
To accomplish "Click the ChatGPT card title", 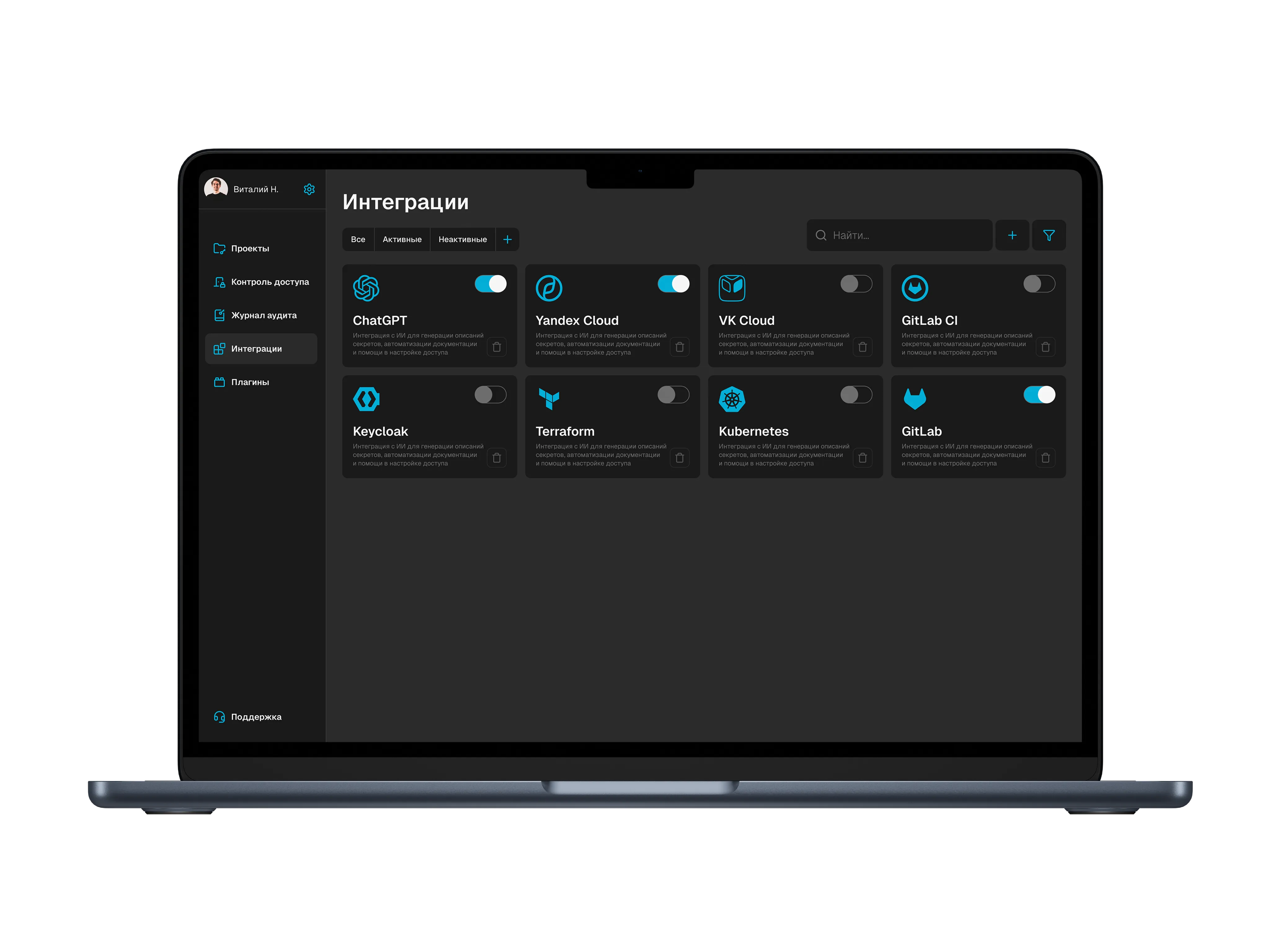I will [380, 320].
